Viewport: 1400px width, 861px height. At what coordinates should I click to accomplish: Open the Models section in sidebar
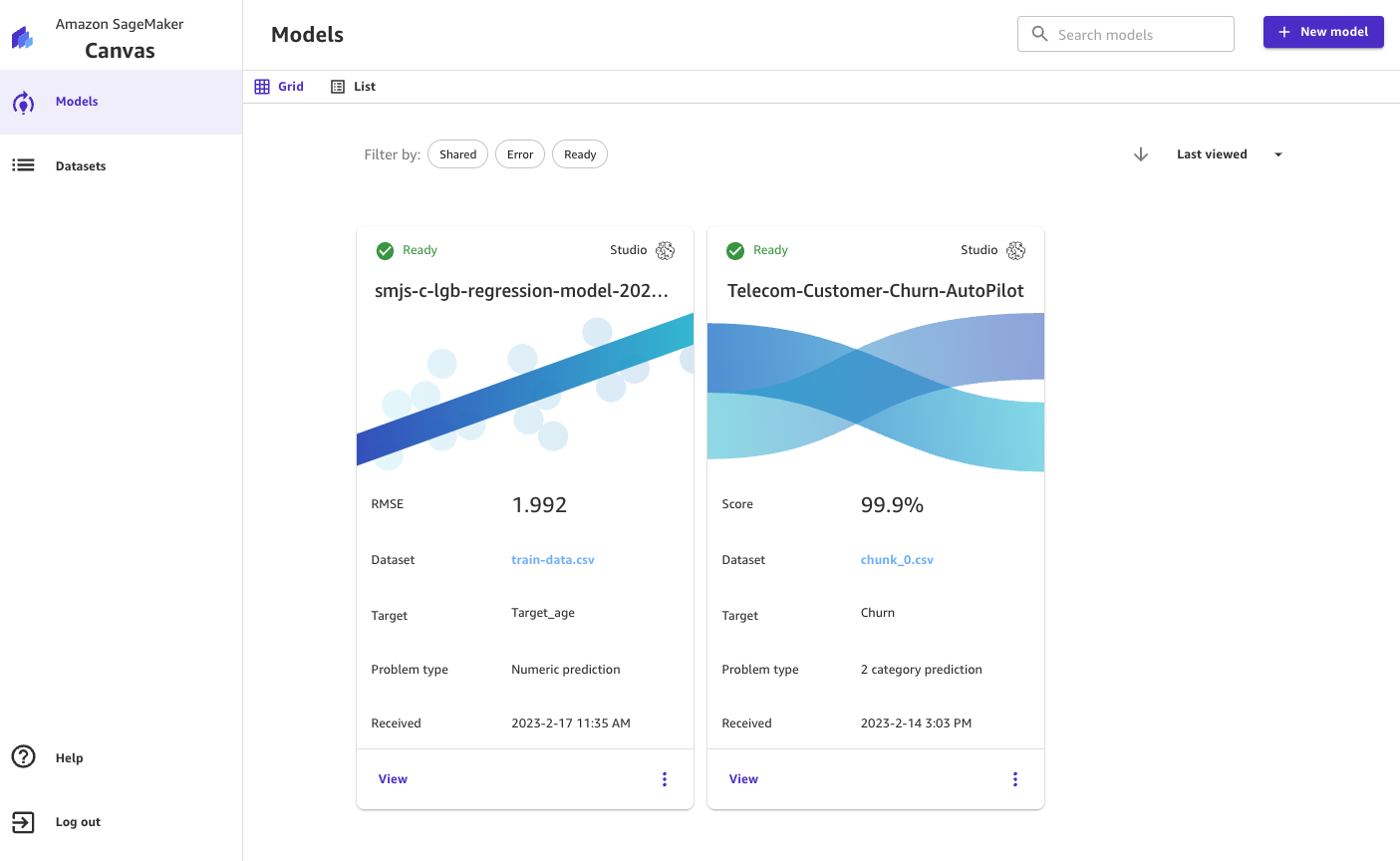pos(121,102)
